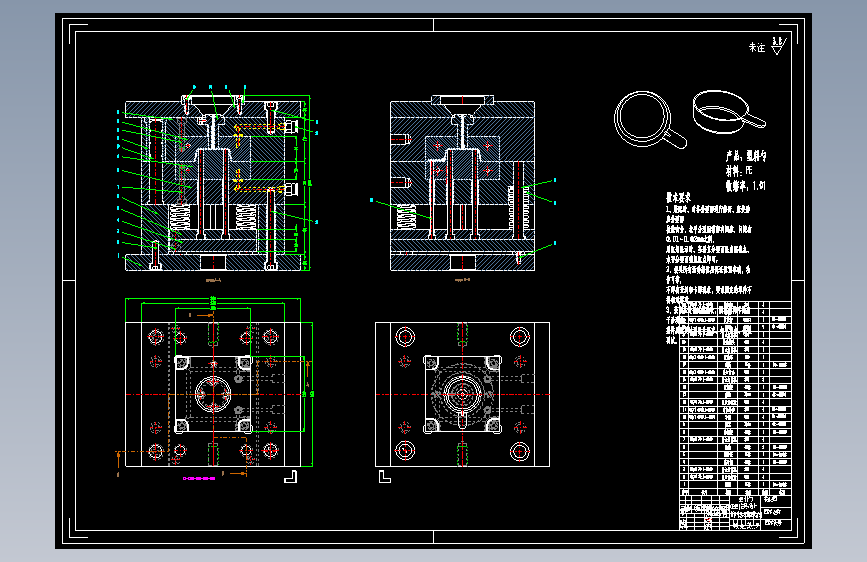Click the upper-left guide pillar circle in right plan view
This screenshot has height=562, width=867.
point(405,336)
